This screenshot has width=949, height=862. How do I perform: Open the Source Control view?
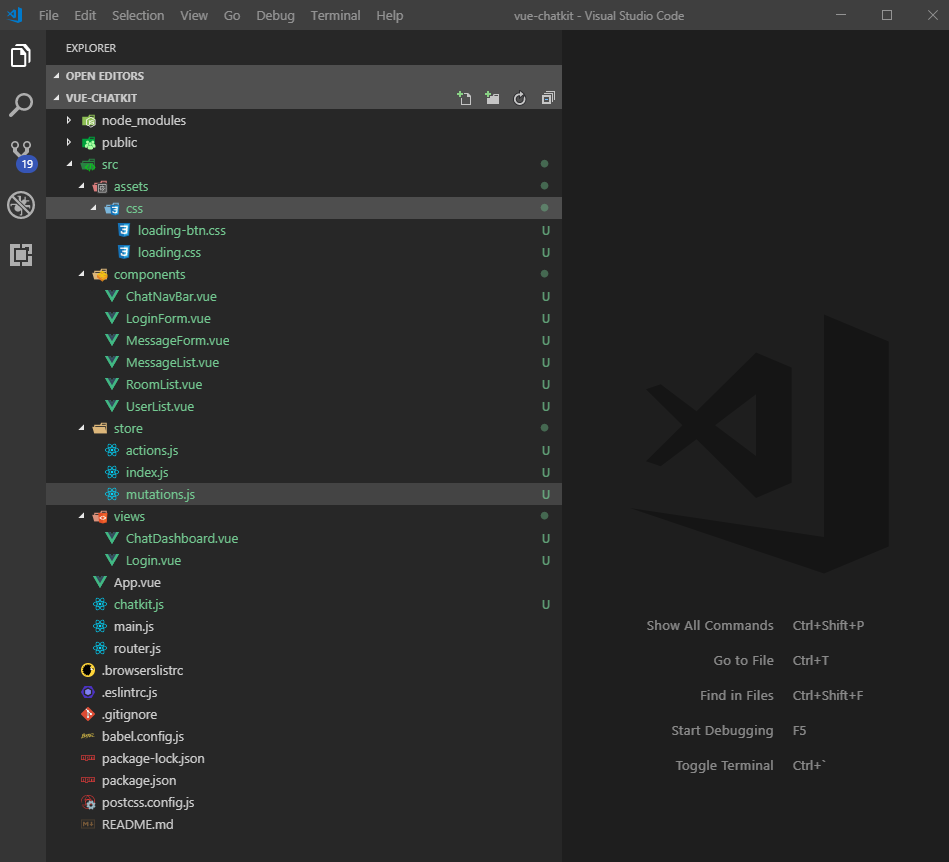click(22, 154)
